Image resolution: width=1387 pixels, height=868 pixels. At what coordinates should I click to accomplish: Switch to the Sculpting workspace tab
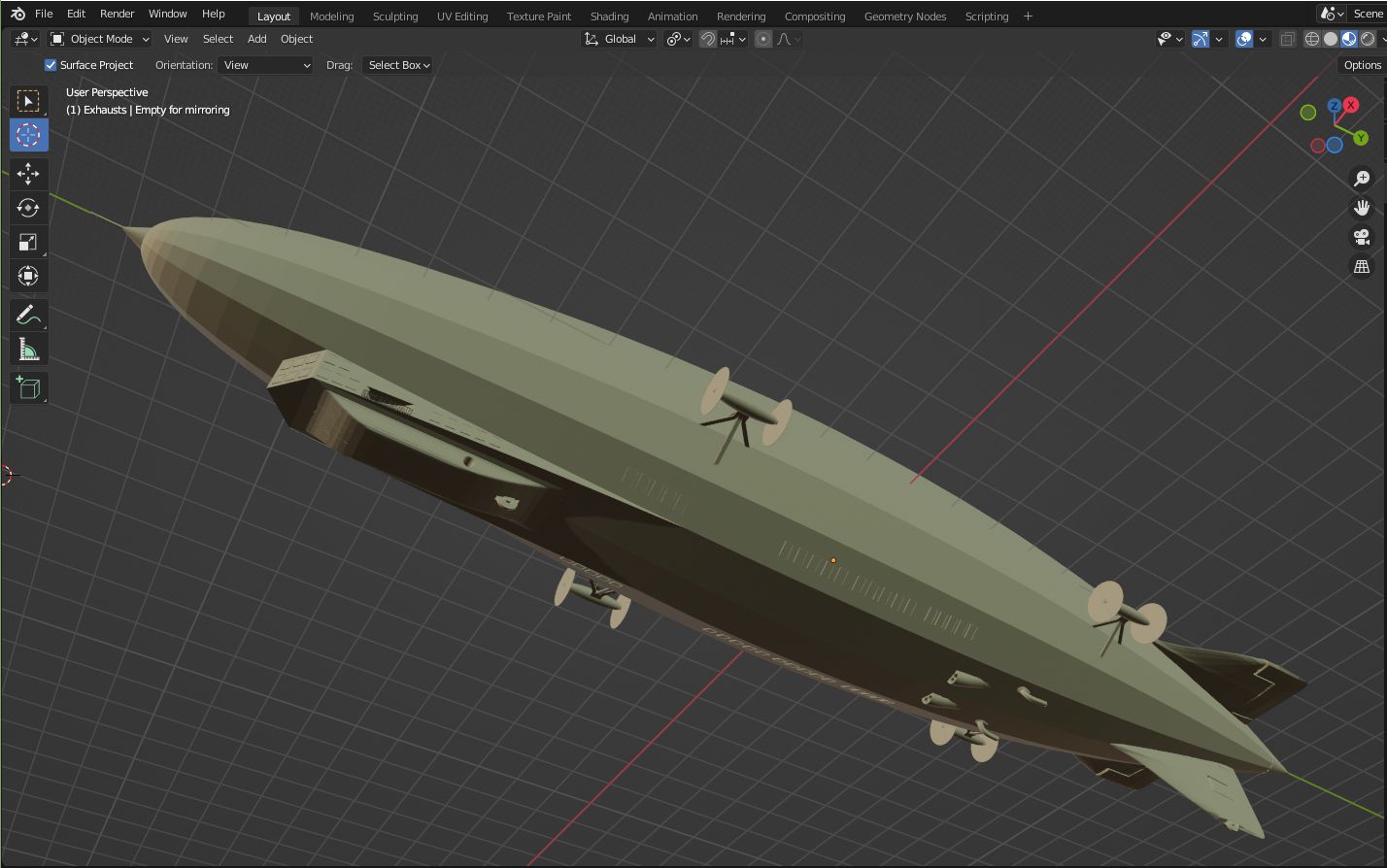(x=395, y=17)
